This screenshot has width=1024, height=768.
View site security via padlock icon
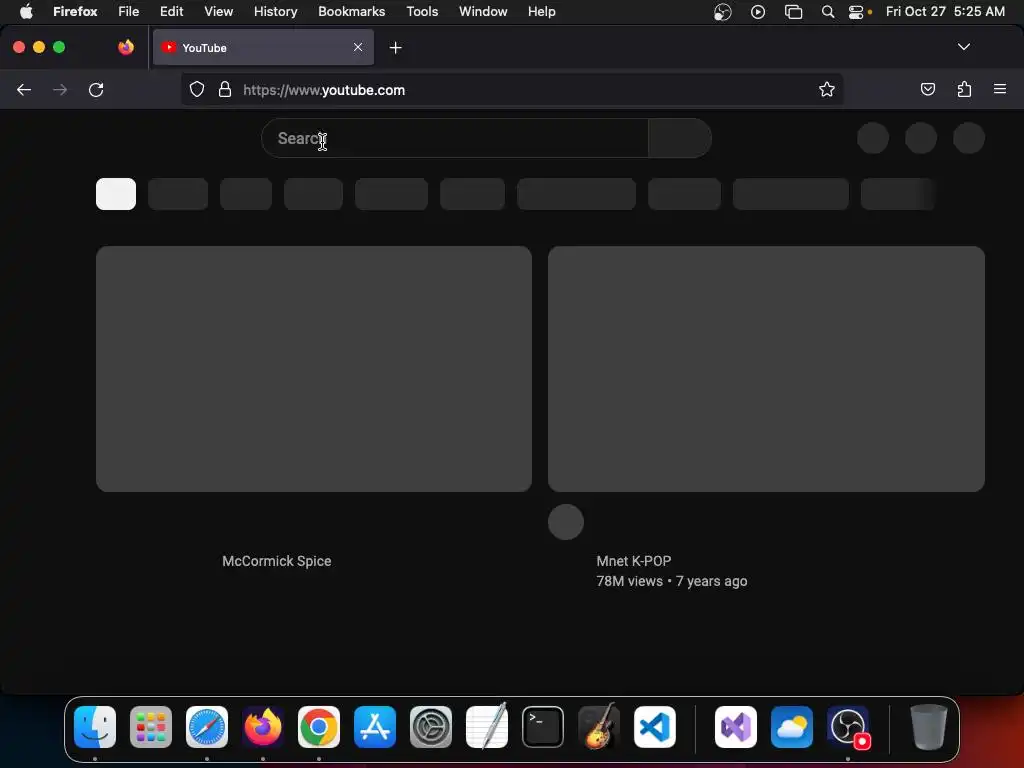pos(225,89)
